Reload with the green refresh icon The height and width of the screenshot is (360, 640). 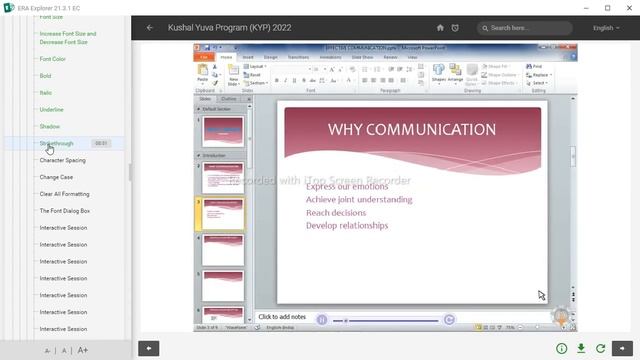(x=600, y=348)
